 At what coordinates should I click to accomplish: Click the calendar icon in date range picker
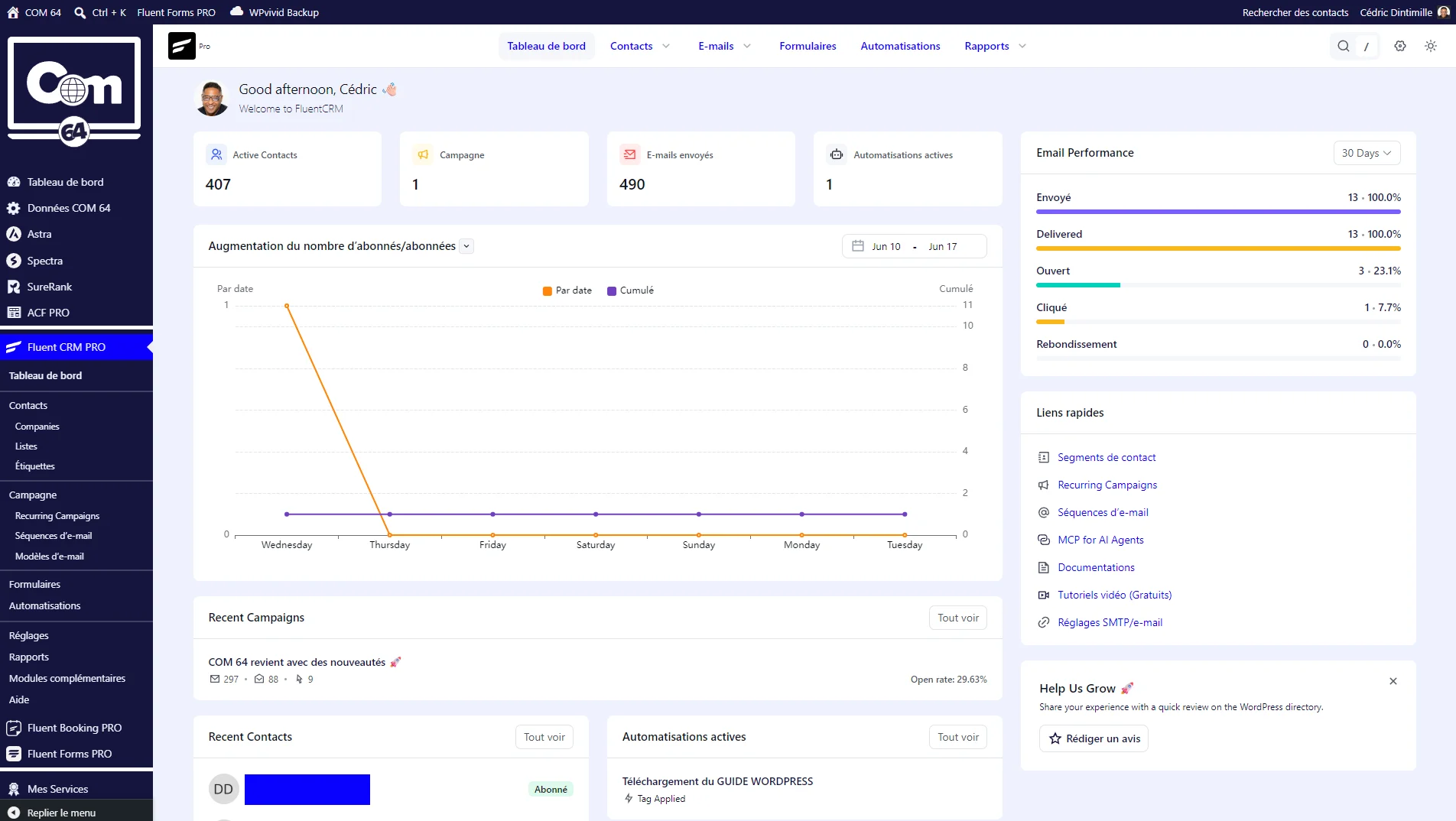858,246
